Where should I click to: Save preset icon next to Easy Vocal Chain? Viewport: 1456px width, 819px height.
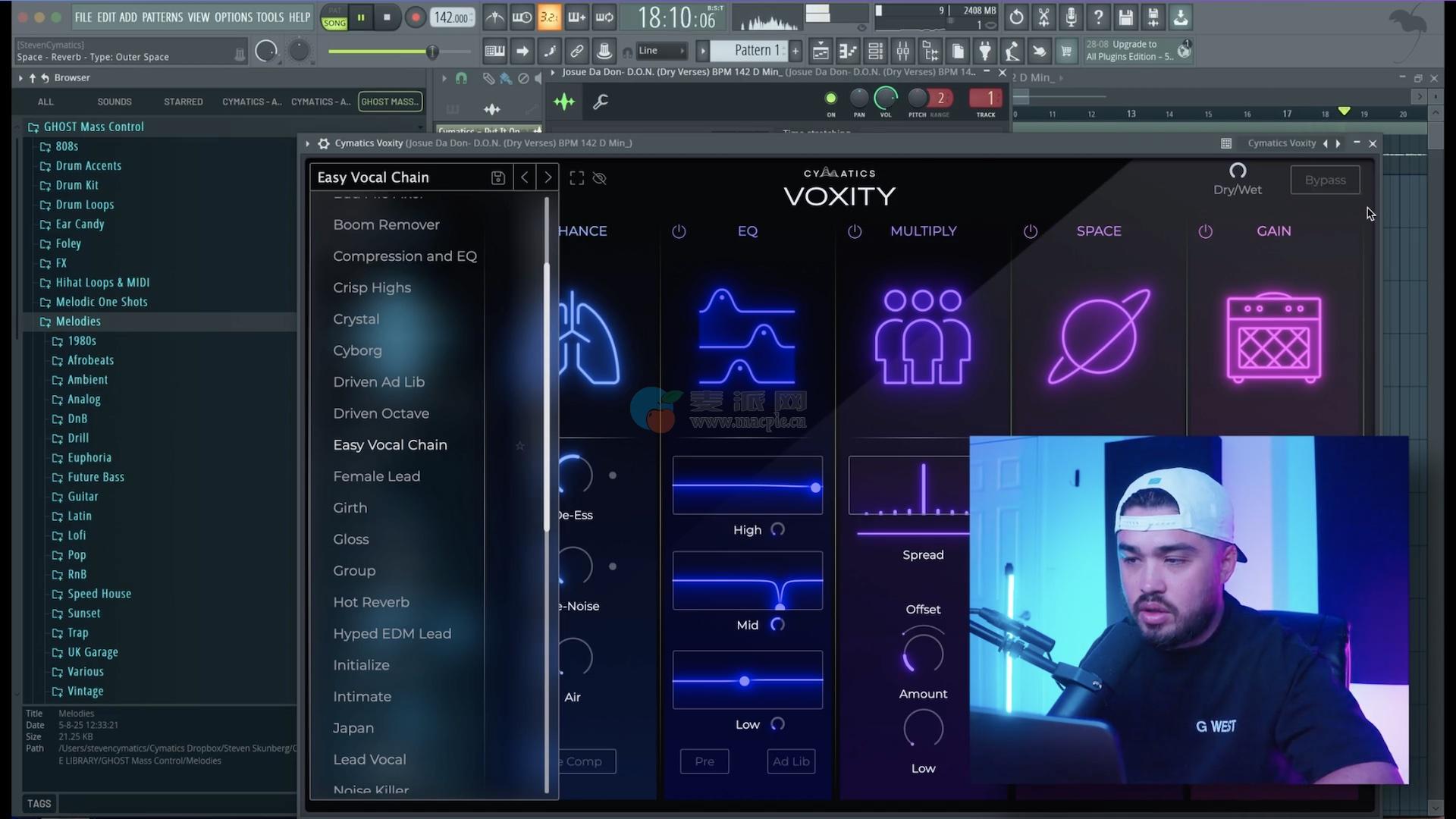(x=497, y=177)
